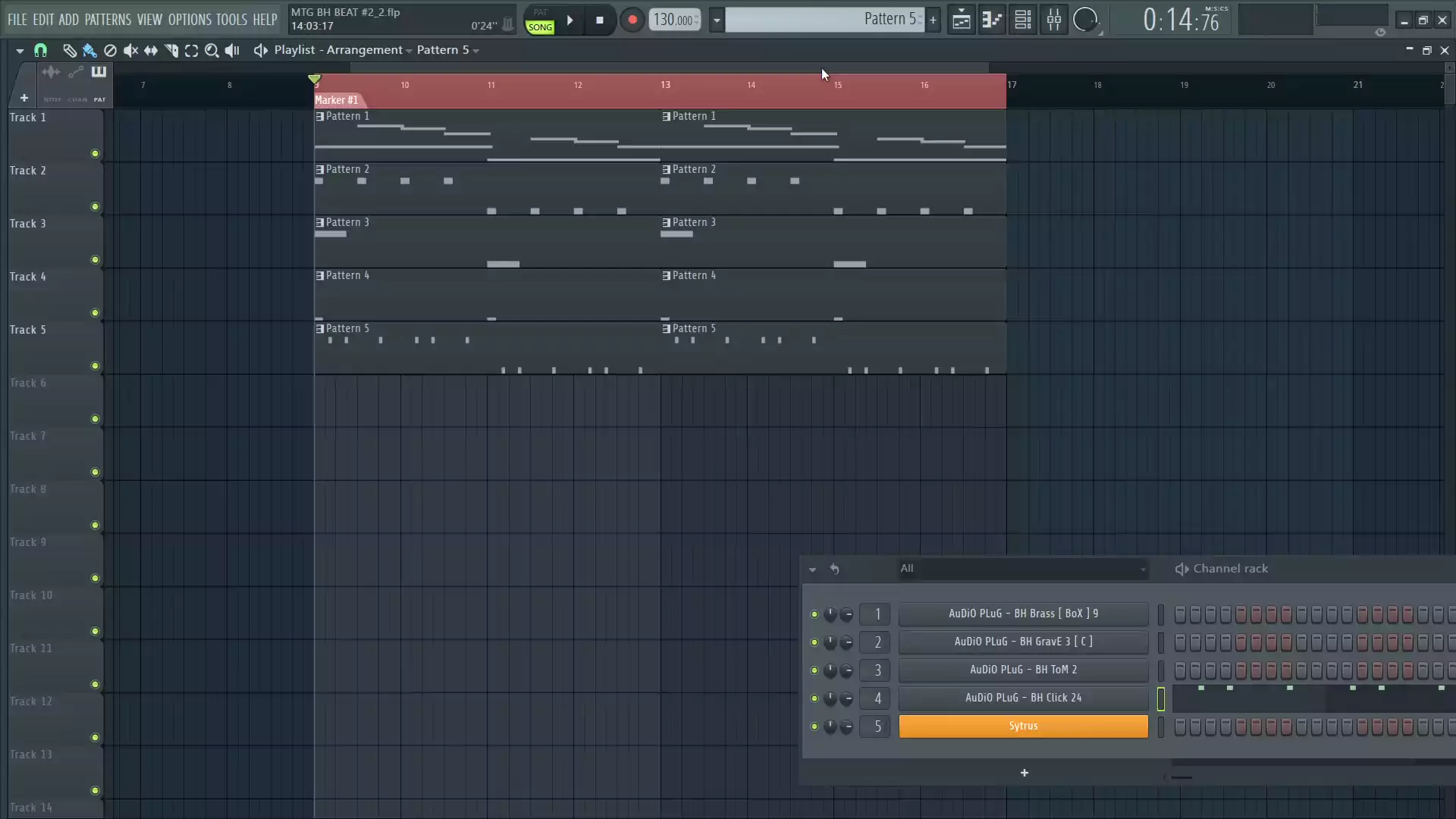Open the pattern selector arrow dropdown
The width and height of the screenshot is (1456, 819).
click(x=716, y=20)
